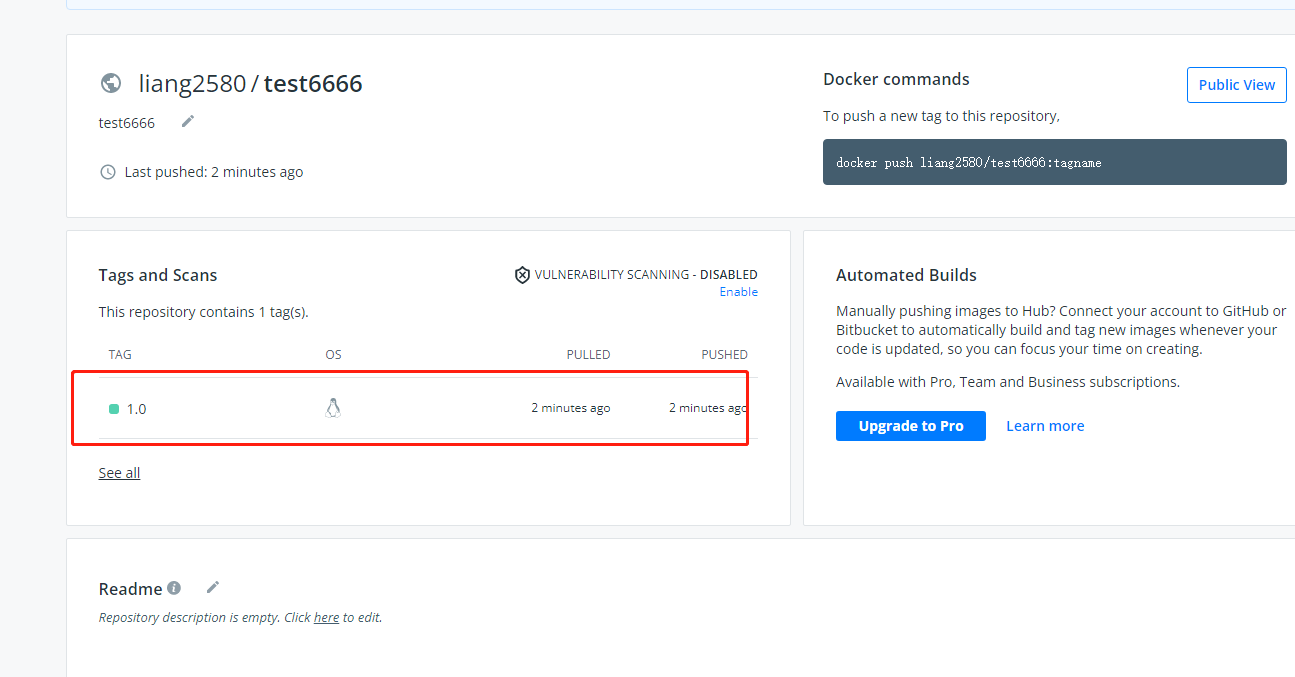Click the globe public-repository icon
Viewport: 1295px width, 677px height.
(111, 83)
